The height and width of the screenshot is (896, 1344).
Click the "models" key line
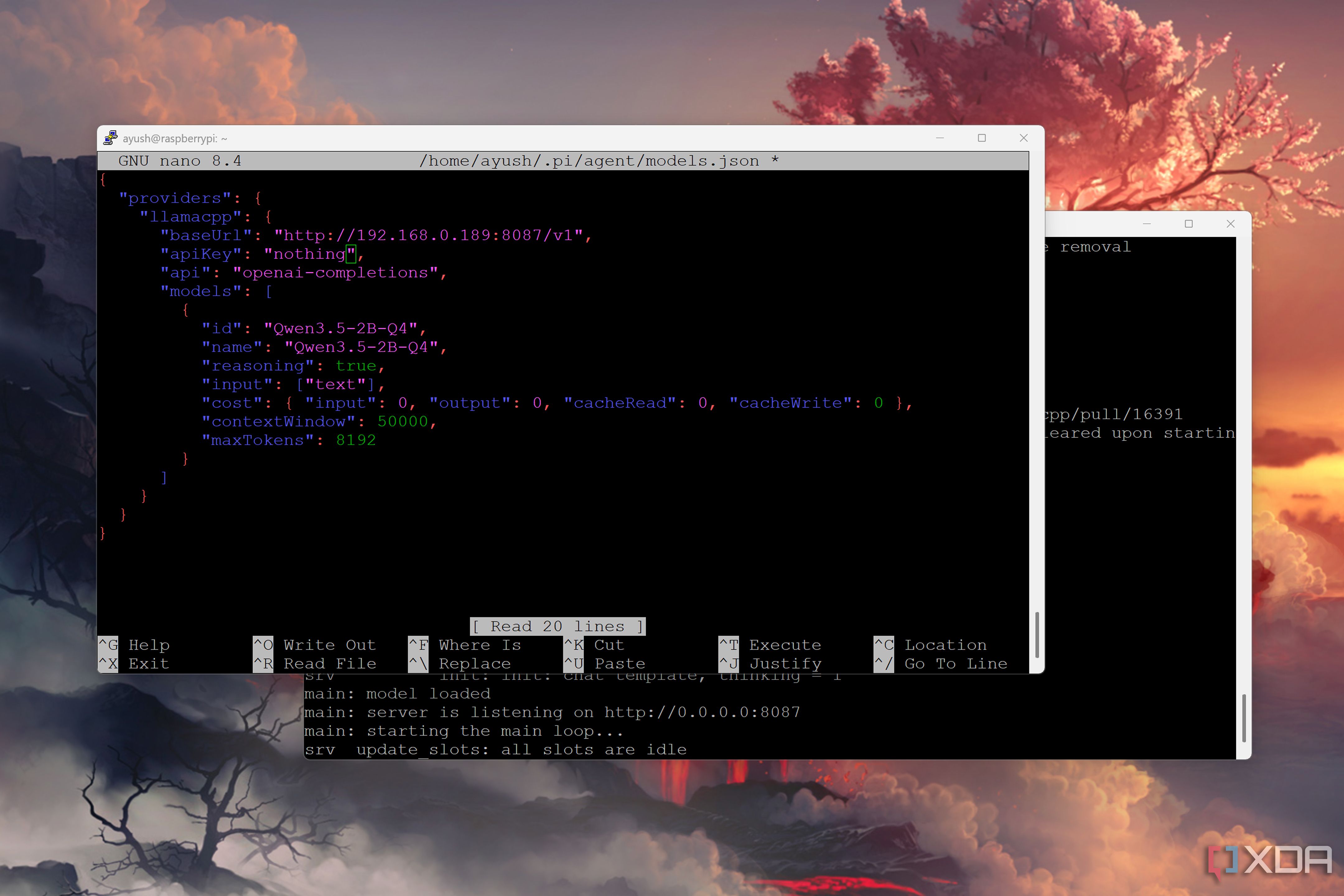coord(216,292)
